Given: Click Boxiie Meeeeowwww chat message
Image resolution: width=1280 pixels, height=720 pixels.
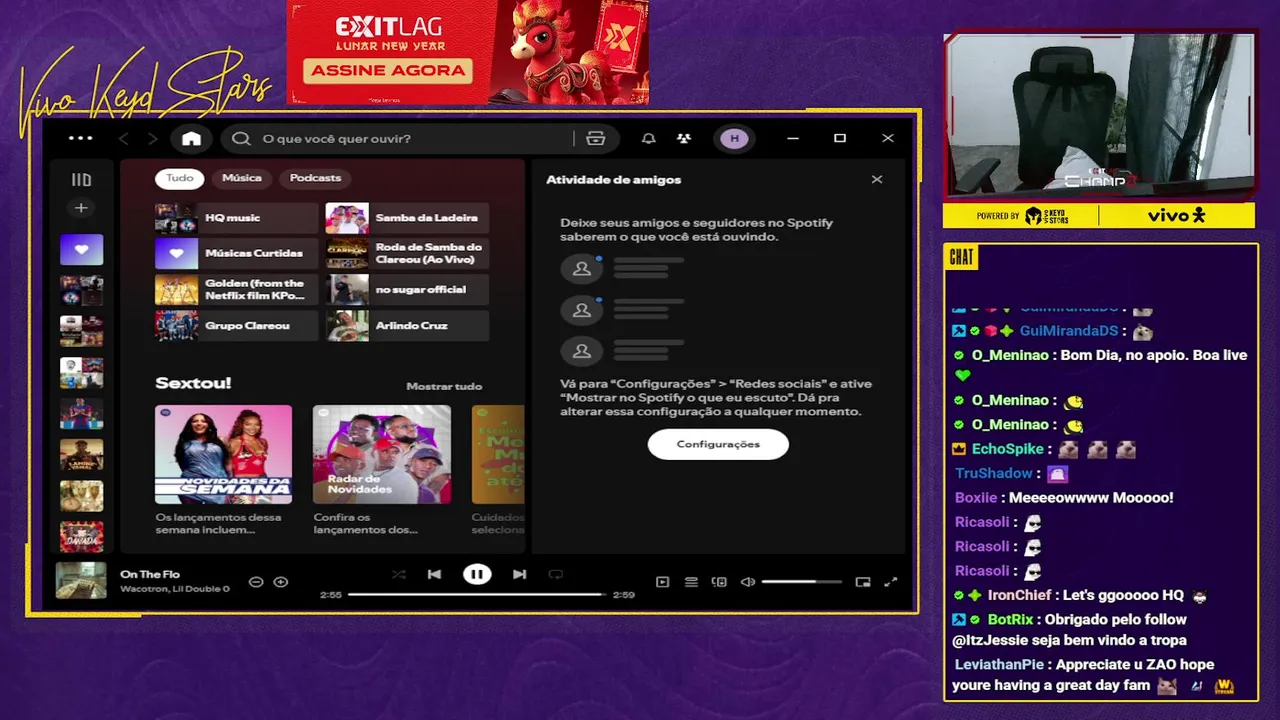Looking at the screenshot, I should (1064, 498).
